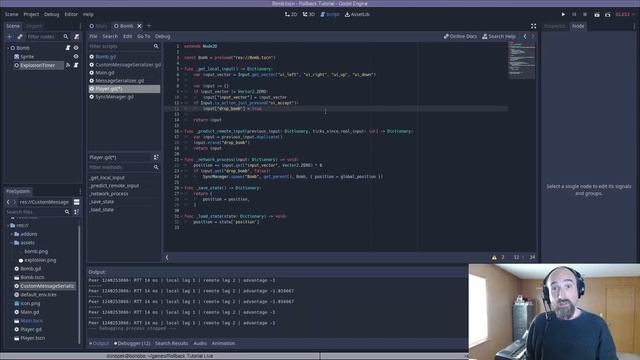Toggle visibility of Sprite node
This screenshot has width=640, height=360.
tap(76, 57)
